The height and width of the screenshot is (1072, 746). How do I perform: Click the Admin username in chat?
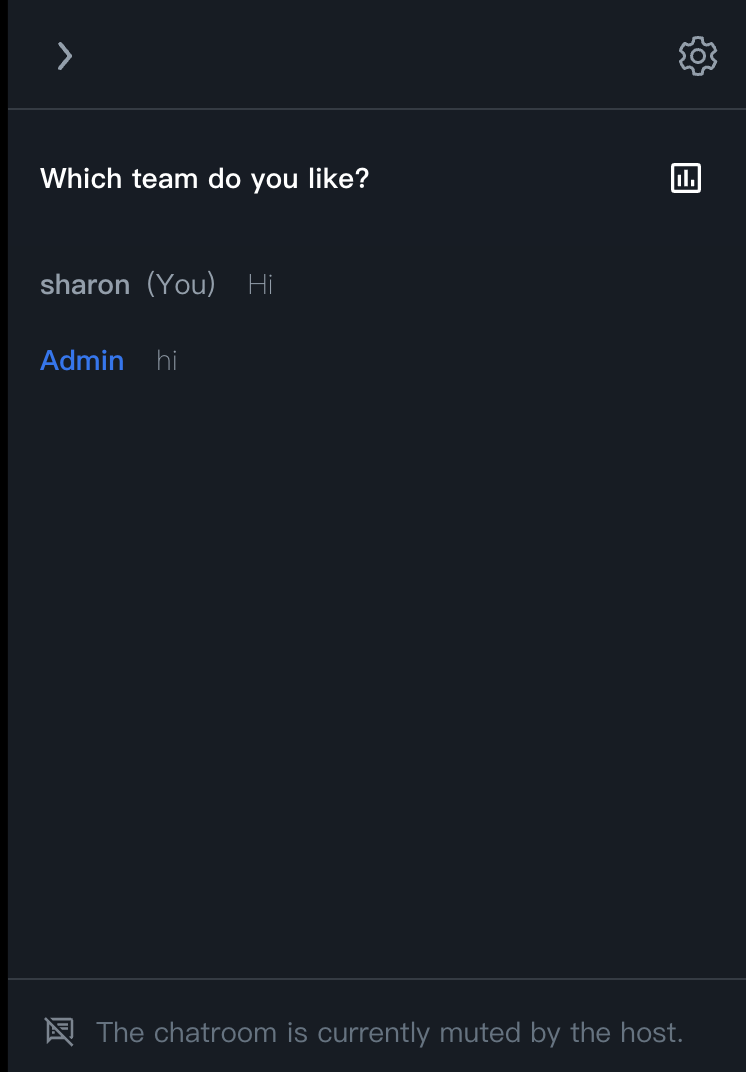[82, 361]
